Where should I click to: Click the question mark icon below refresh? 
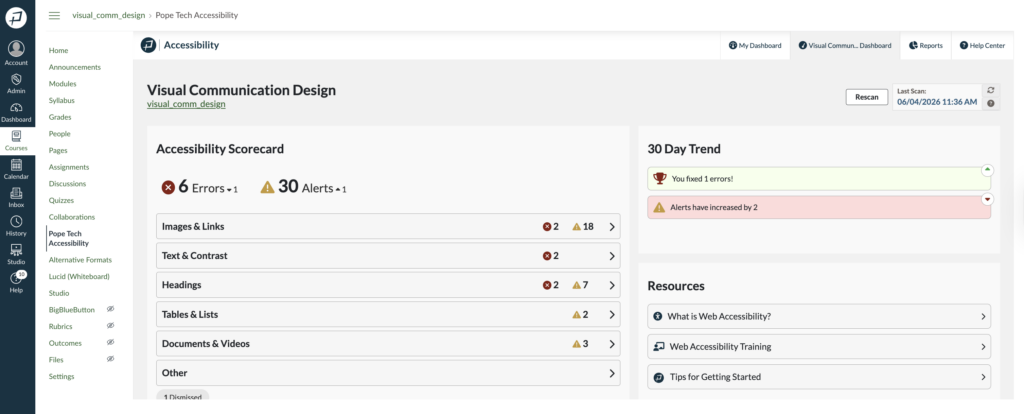click(991, 103)
